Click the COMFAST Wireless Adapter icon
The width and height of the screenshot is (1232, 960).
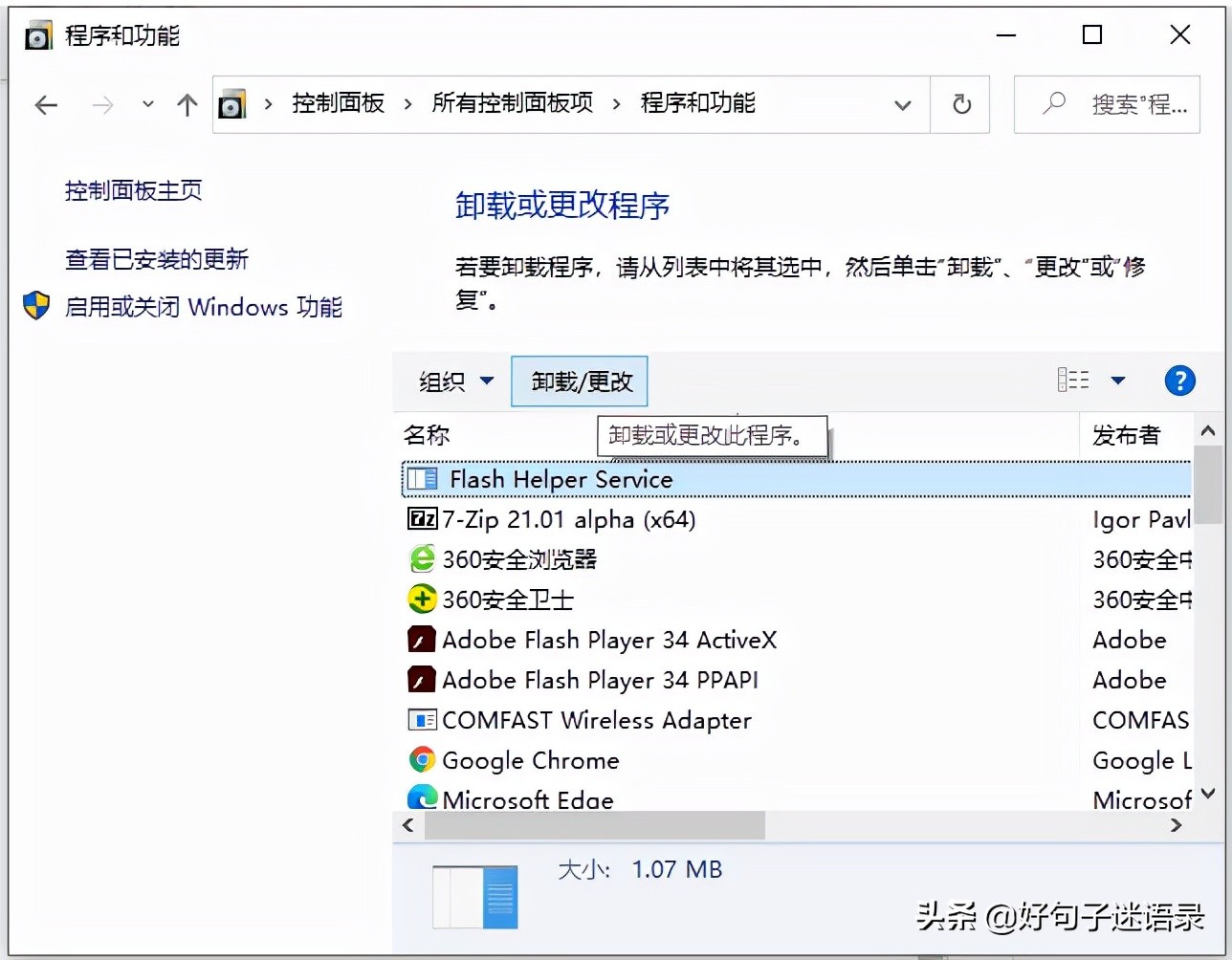[421, 719]
